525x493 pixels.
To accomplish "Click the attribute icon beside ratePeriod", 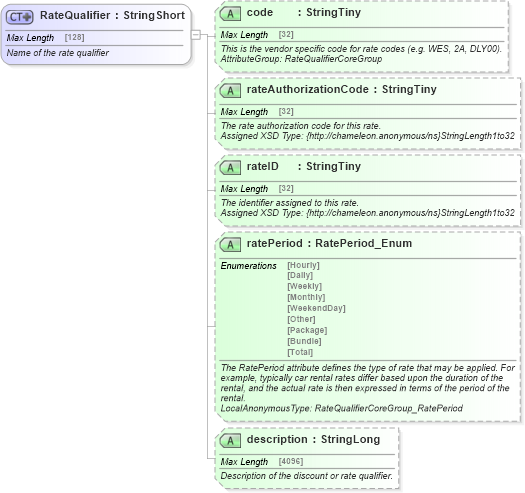I will point(230,245).
